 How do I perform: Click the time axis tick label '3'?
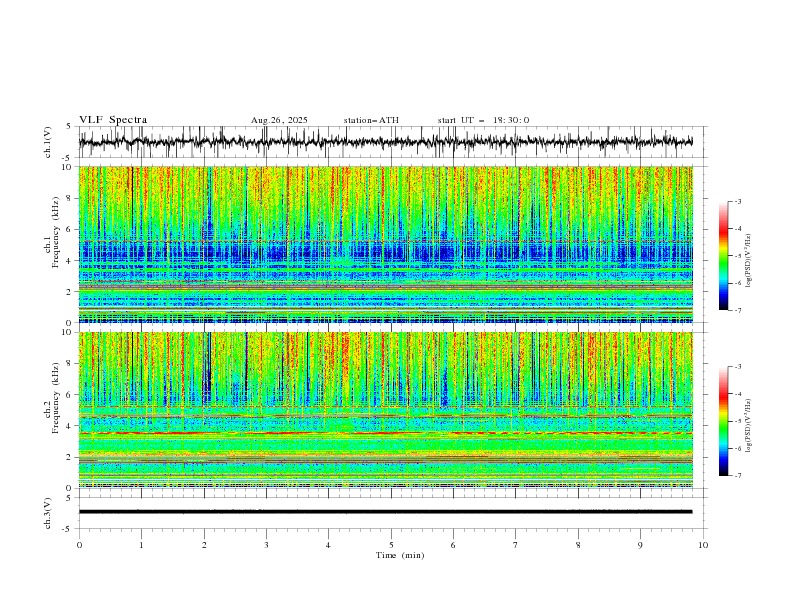266,545
